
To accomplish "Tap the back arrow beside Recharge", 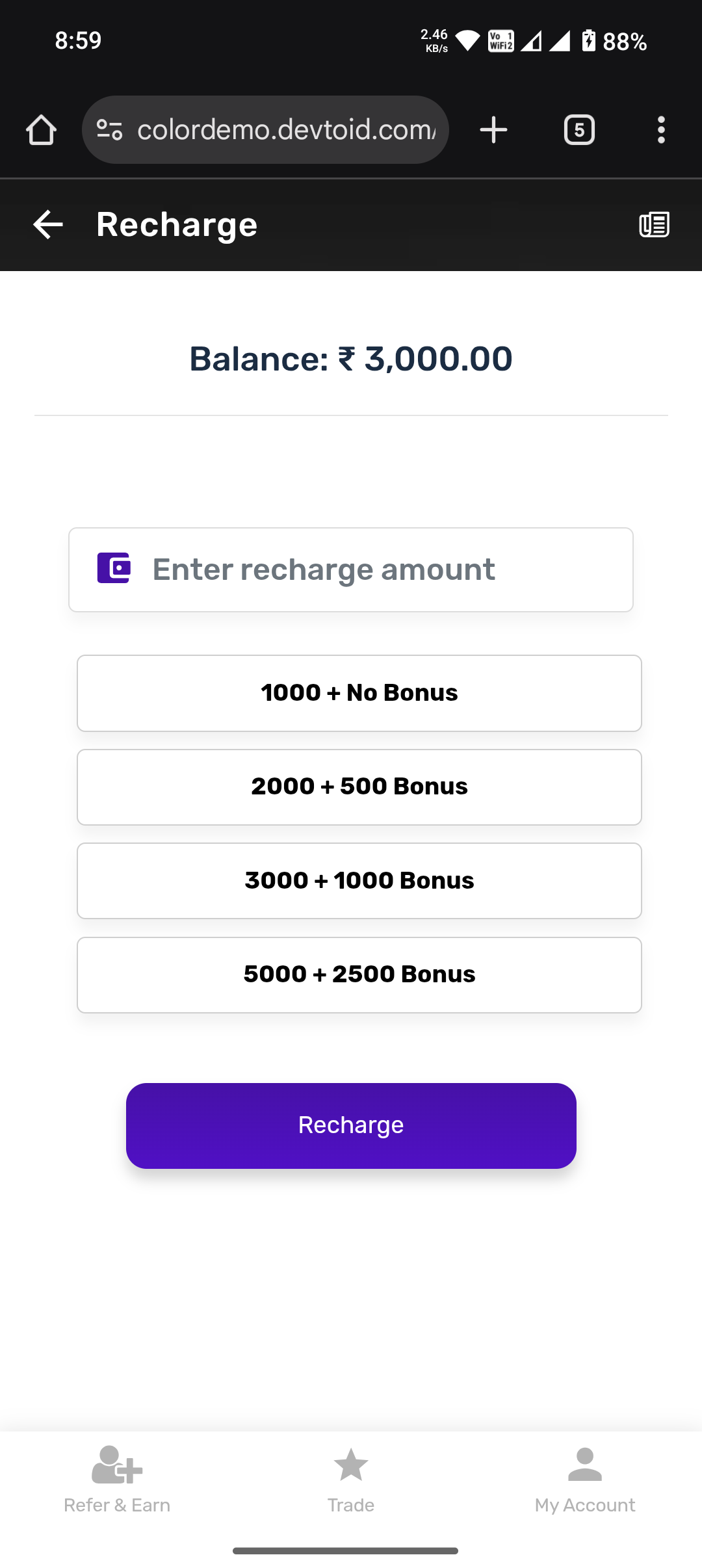I will (x=48, y=225).
